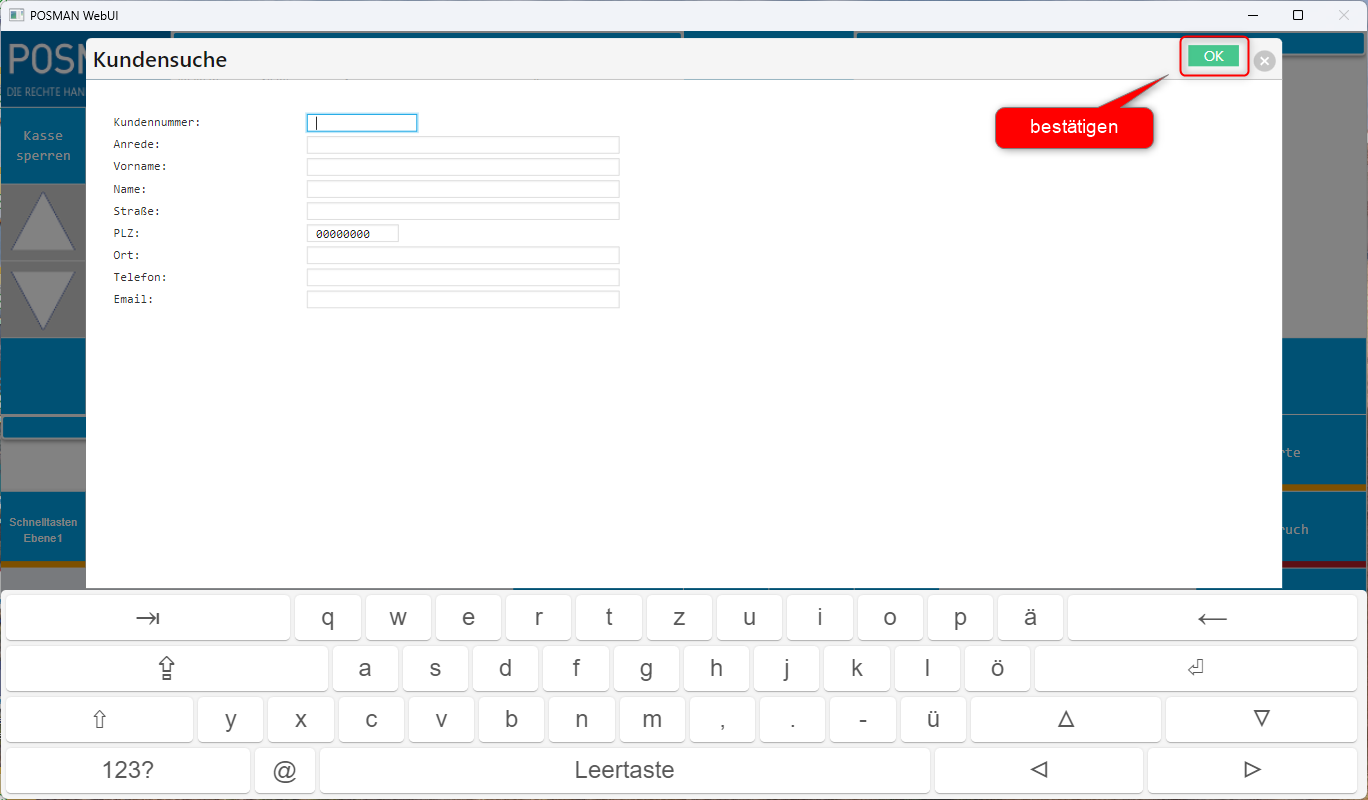The width and height of the screenshot is (1368, 800).
Task: Click the green OK confirm button
Action: (x=1213, y=56)
